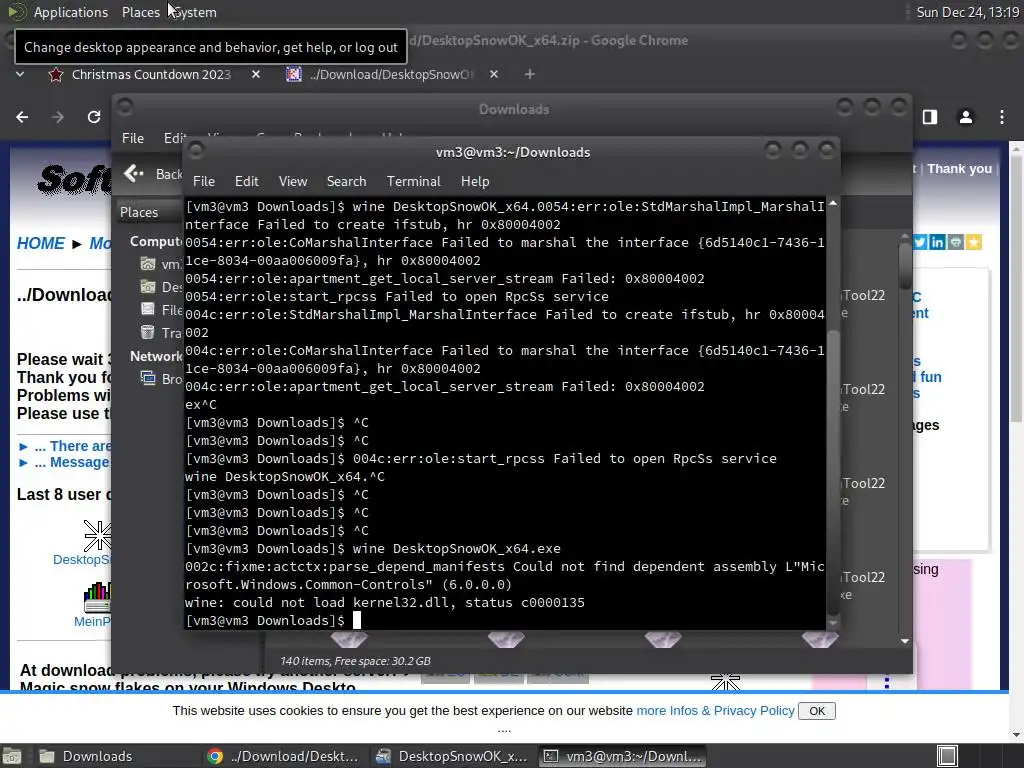The width and height of the screenshot is (1024, 768).
Task: Click the HOME link on webpage
Action: point(40,244)
